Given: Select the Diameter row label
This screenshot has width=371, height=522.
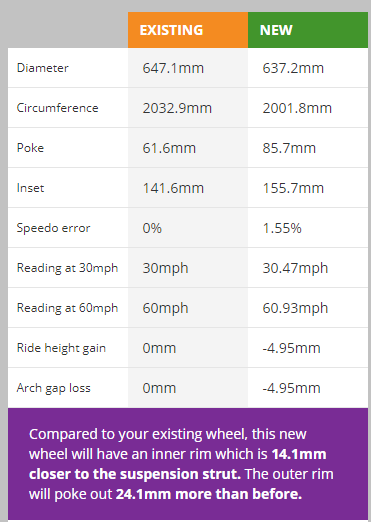Looking at the screenshot, I should click(x=43, y=68).
